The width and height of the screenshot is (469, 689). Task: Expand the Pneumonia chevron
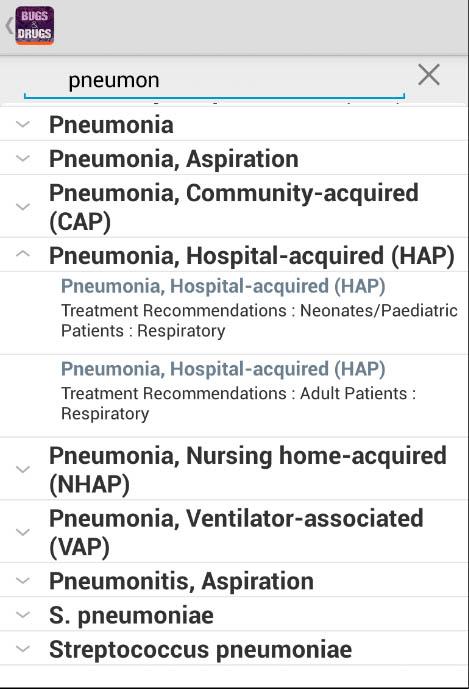click(23, 124)
